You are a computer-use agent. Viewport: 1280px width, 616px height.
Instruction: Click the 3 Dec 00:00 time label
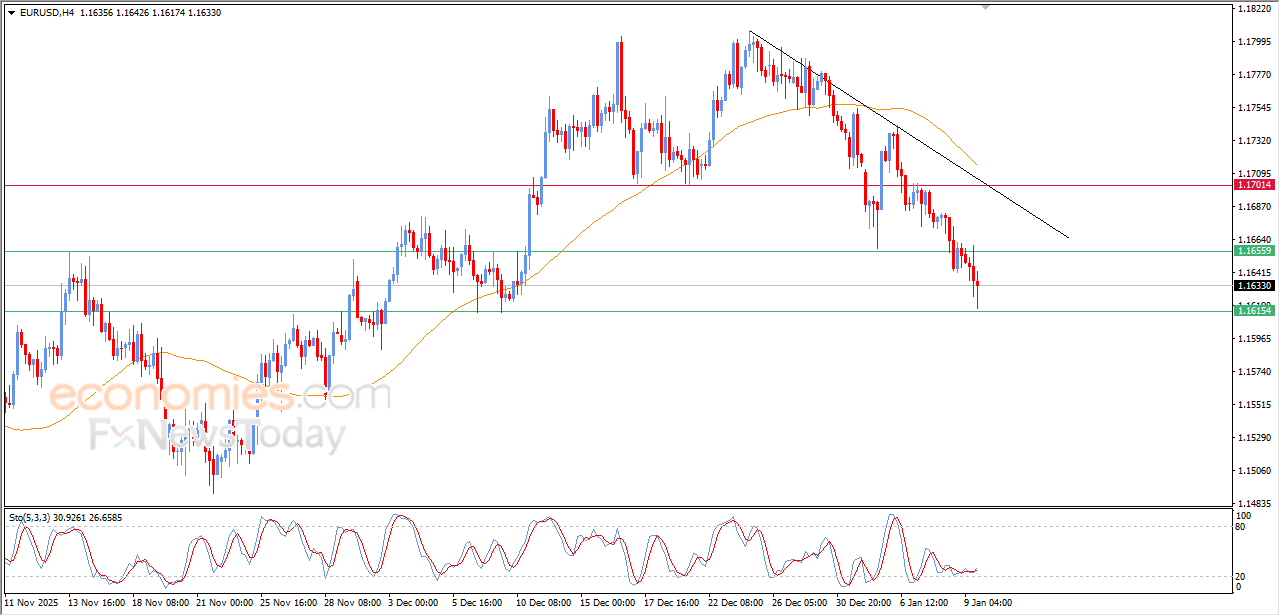(414, 603)
